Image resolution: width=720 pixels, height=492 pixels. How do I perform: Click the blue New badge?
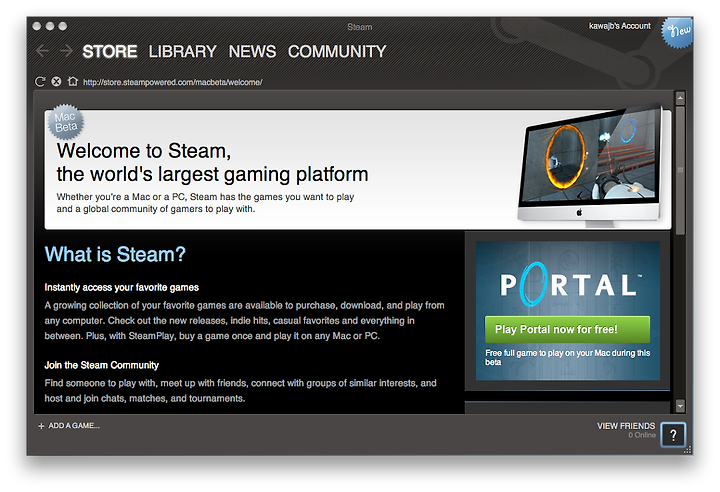pyautogui.click(x=677, y=32)
